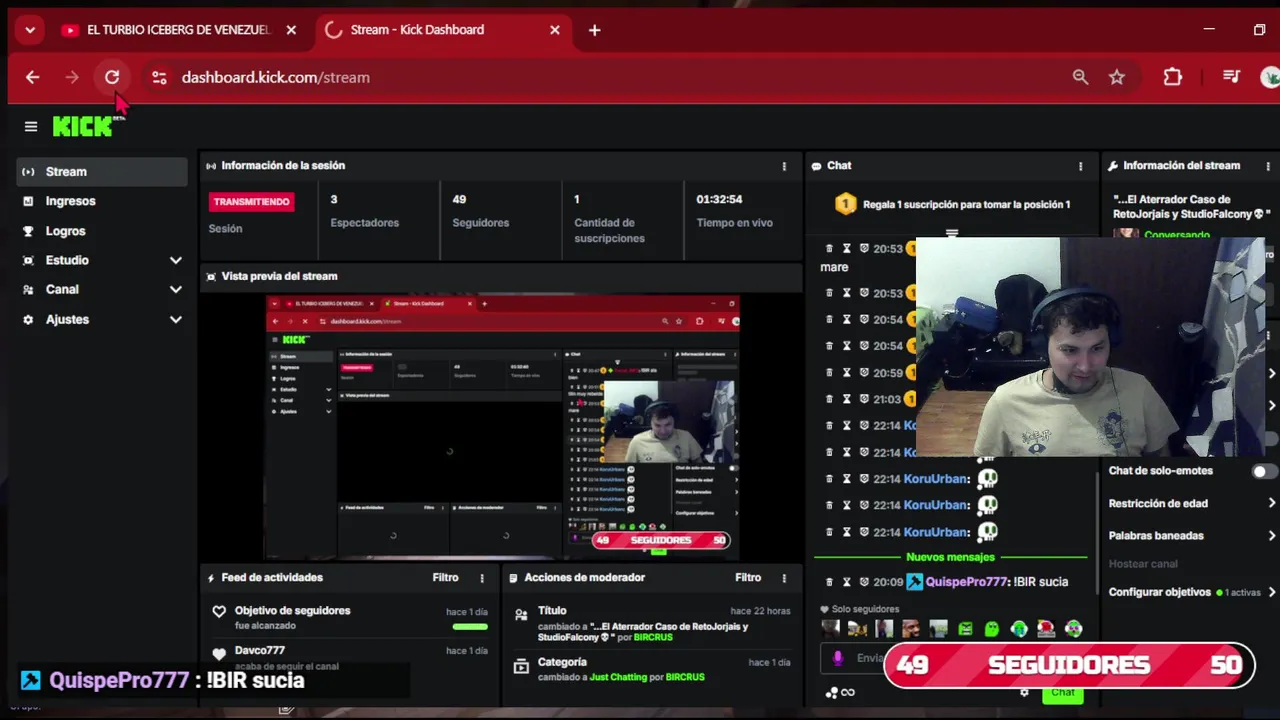
Task: Timeout QuispePro777 with hourglass icon
Action: [847, 582]
